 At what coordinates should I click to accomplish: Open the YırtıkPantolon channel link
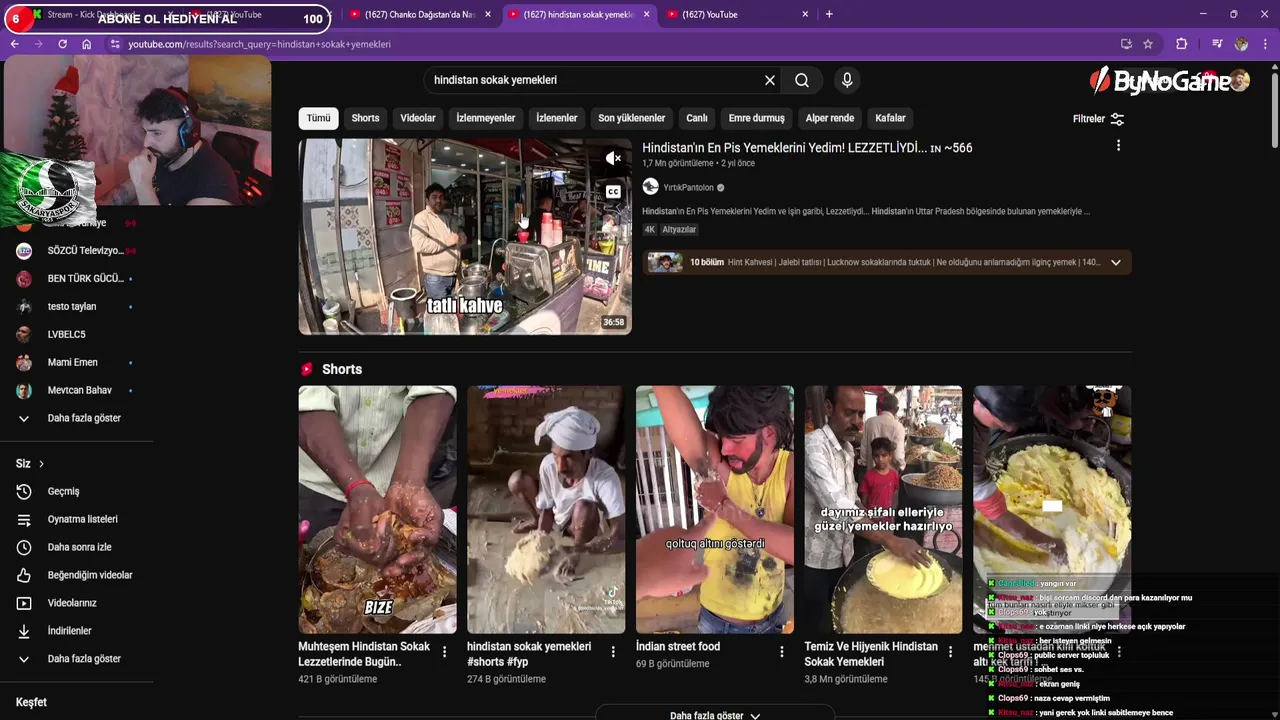click(688, 187)
